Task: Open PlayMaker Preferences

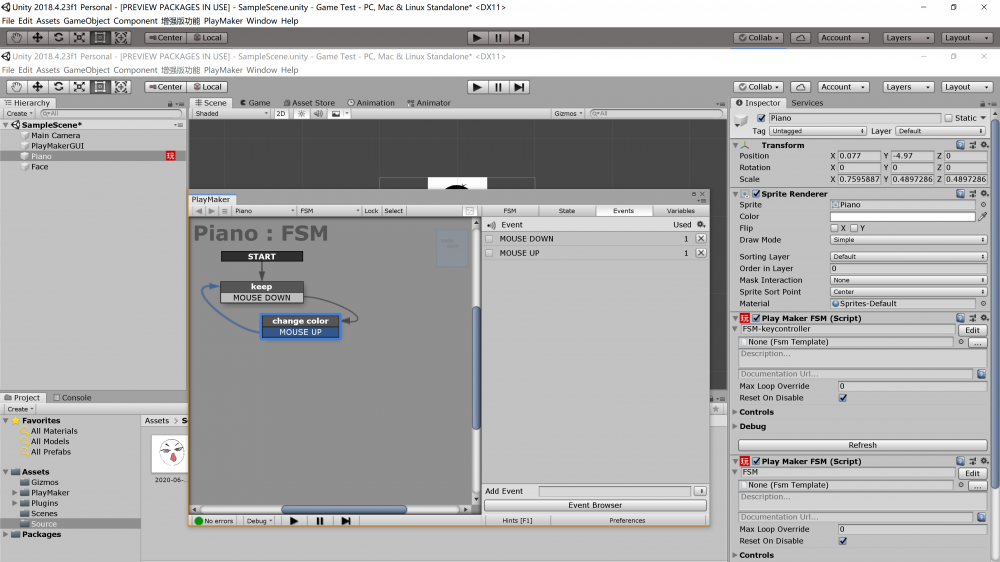Action: (x=627, y=521)
